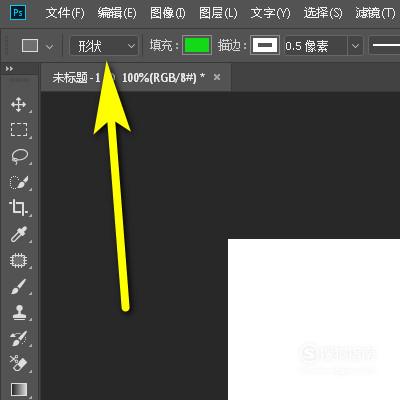
Task: Click the Photoshop Ps logo icon
Action: coord(18,13)
